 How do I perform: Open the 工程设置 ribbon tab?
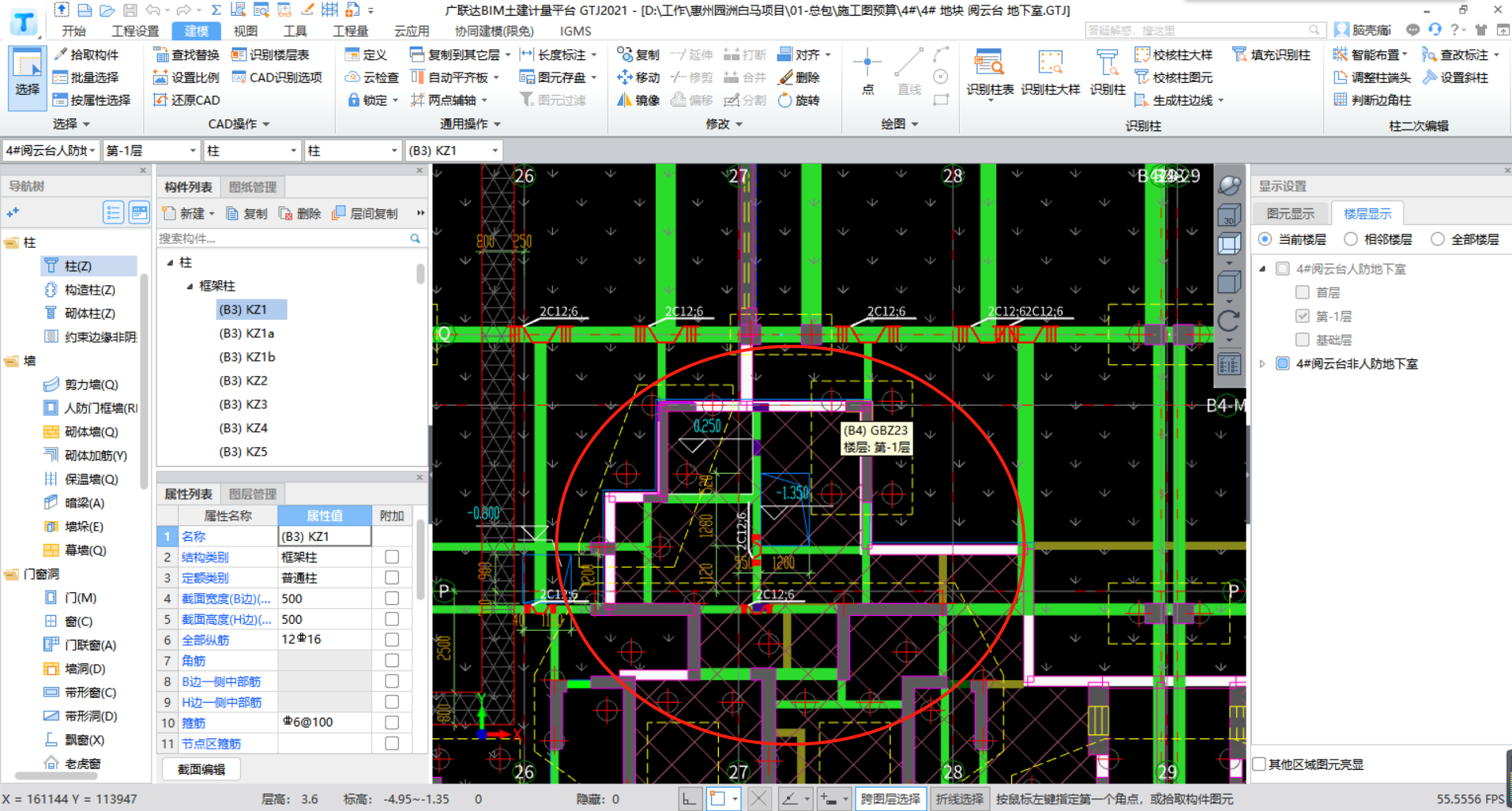135,31
